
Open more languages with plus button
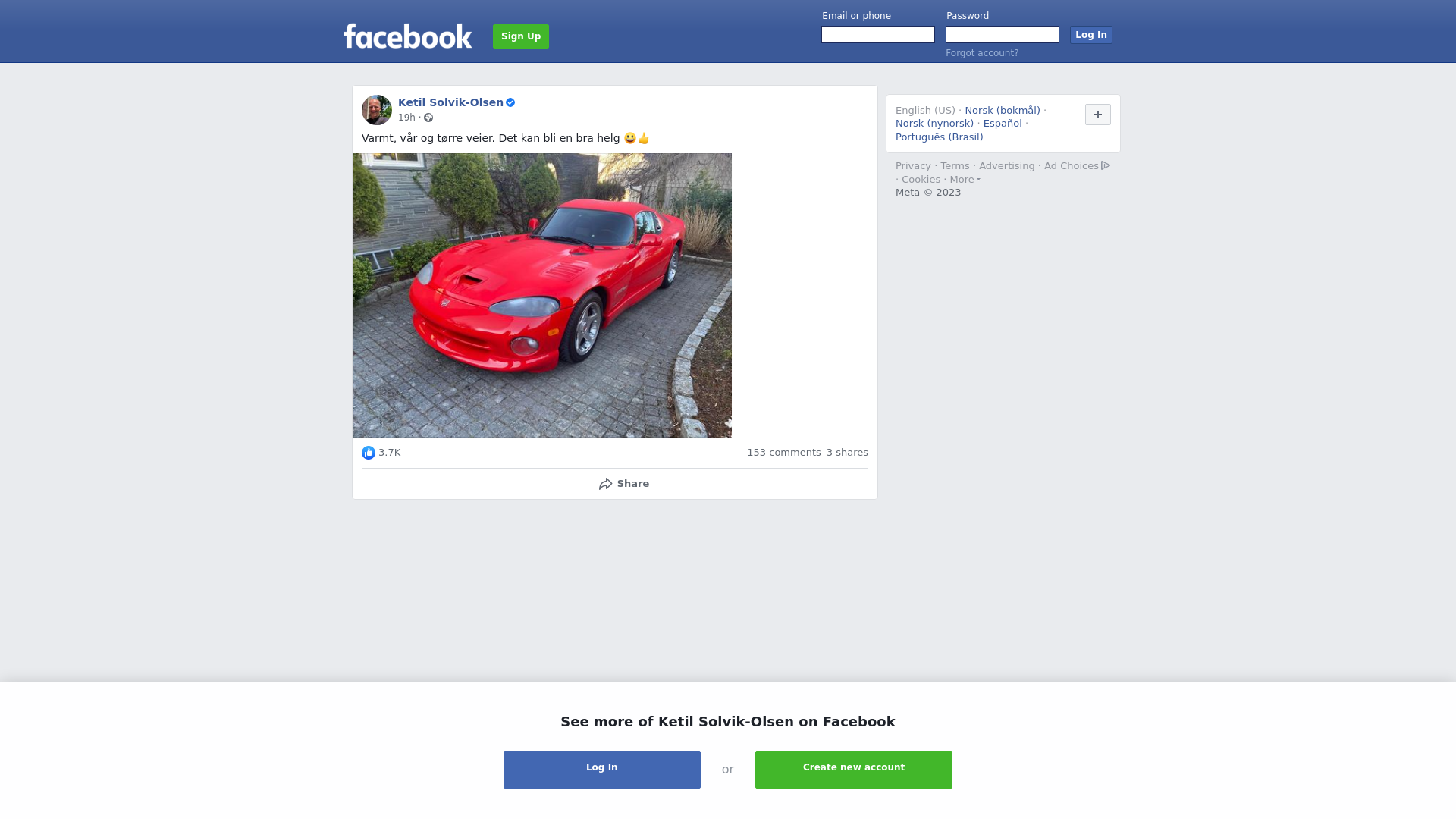coord(1098,115)
